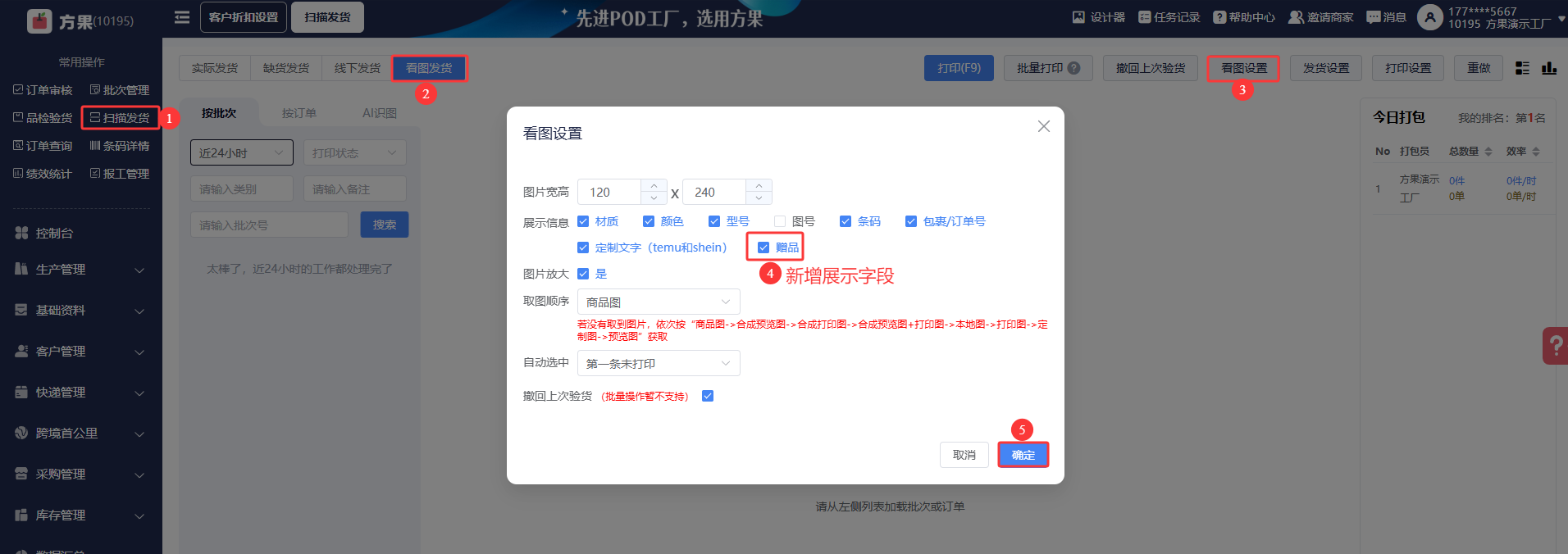
Task: Open 扫描发货 in sidebar shortcuts
Action: pyautogui.click(x=120, y=118)
